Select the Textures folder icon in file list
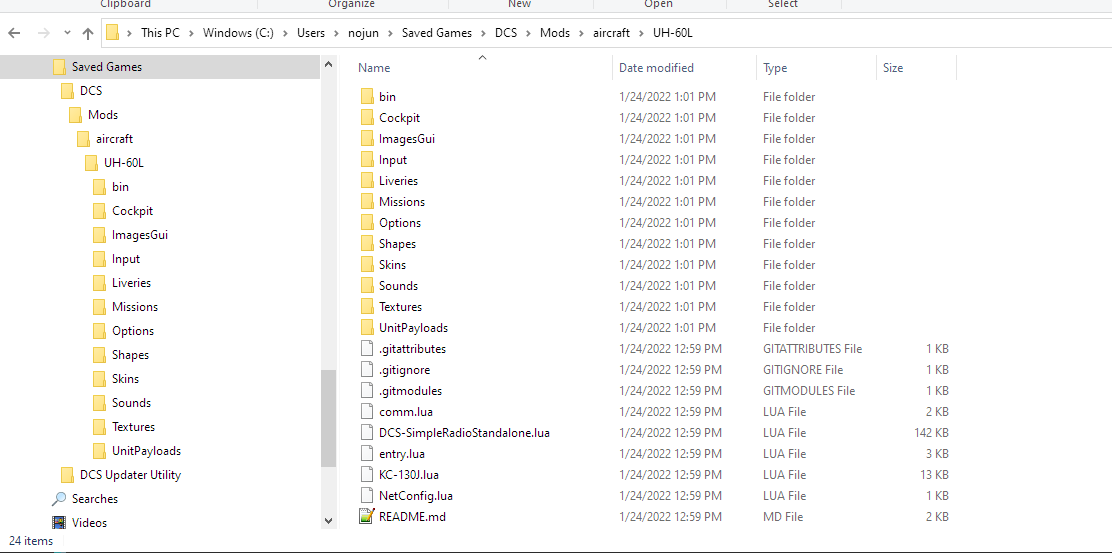This screenshot has width=1112, height=553. [367, 306]
